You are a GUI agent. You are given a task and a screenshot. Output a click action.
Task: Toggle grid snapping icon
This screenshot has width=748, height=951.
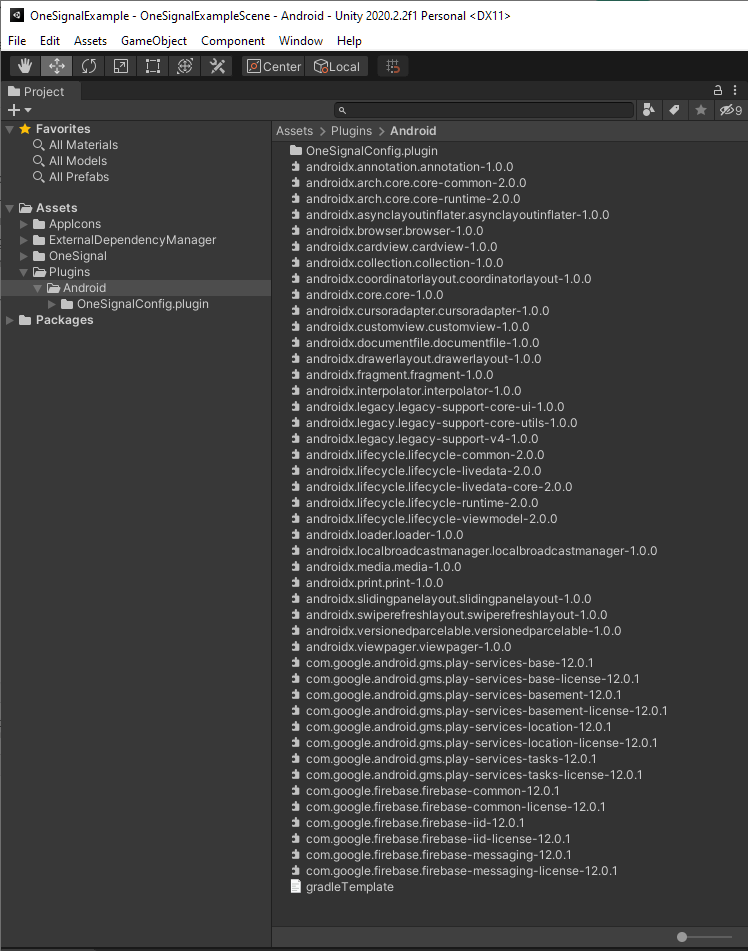pyautogui.click(x=393, y=66)
